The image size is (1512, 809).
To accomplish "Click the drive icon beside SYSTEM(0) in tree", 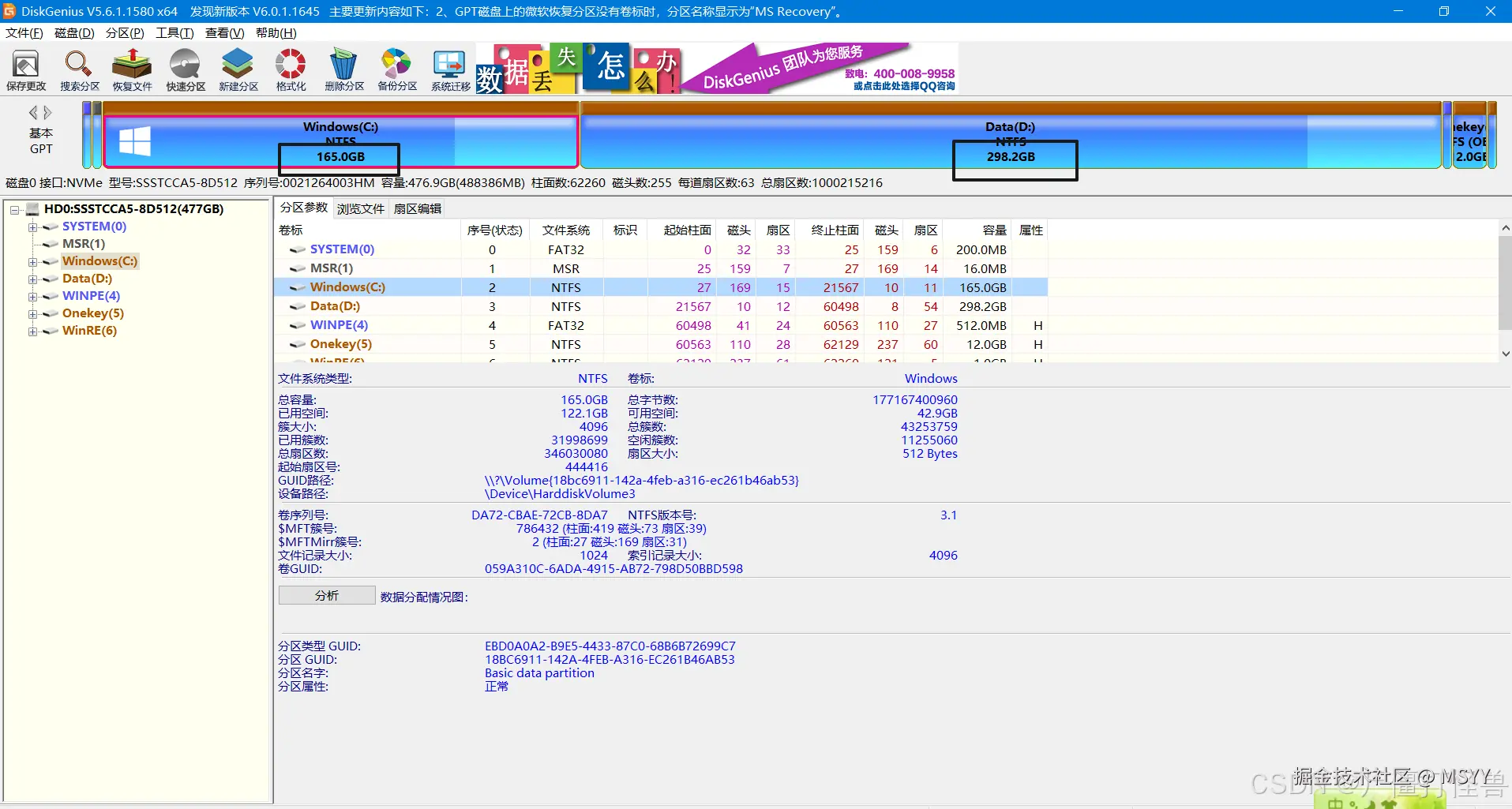I will point(50,227).
